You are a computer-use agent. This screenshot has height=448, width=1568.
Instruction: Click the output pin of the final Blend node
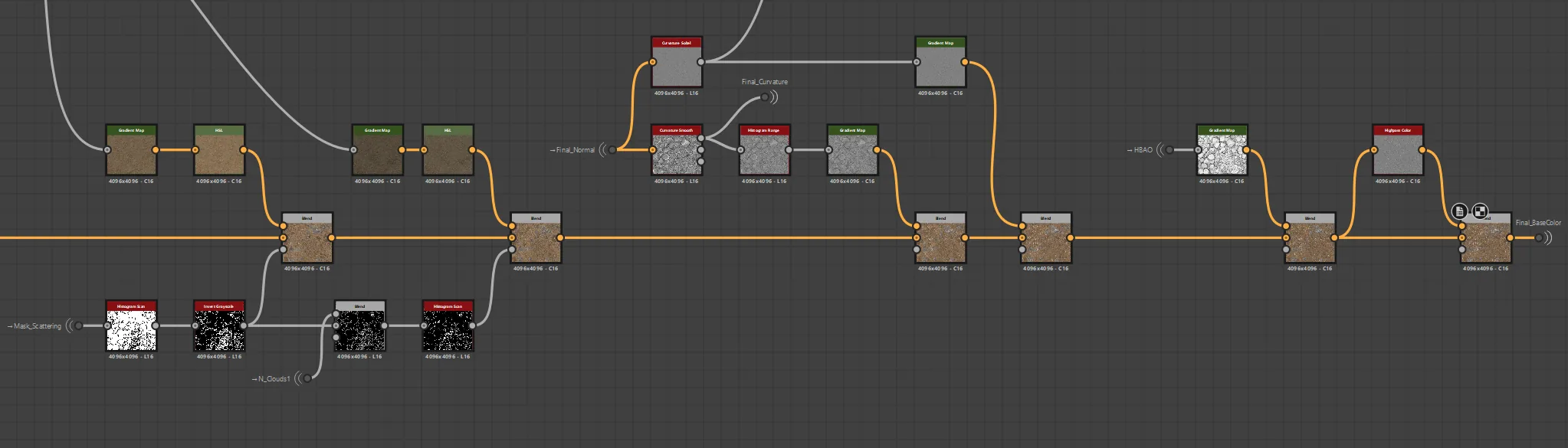coord(1510,237)
